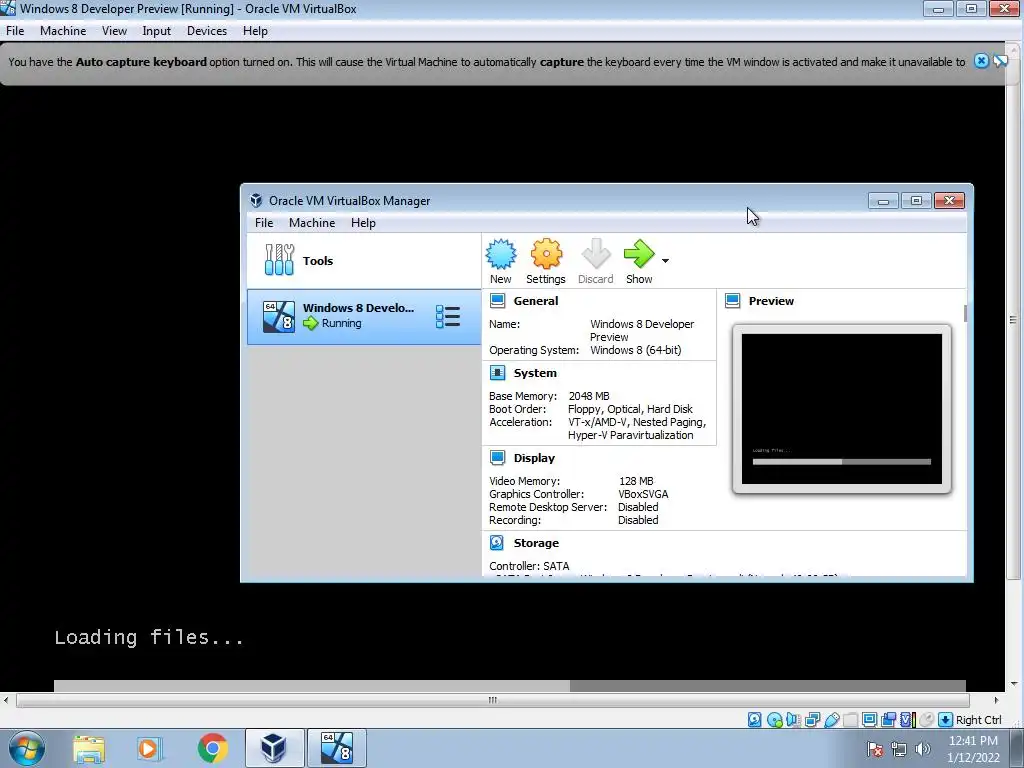Click the Base Memory value 2048 MB
The height and width of the screenshot is (768, 1024).
tap(589, 396)
